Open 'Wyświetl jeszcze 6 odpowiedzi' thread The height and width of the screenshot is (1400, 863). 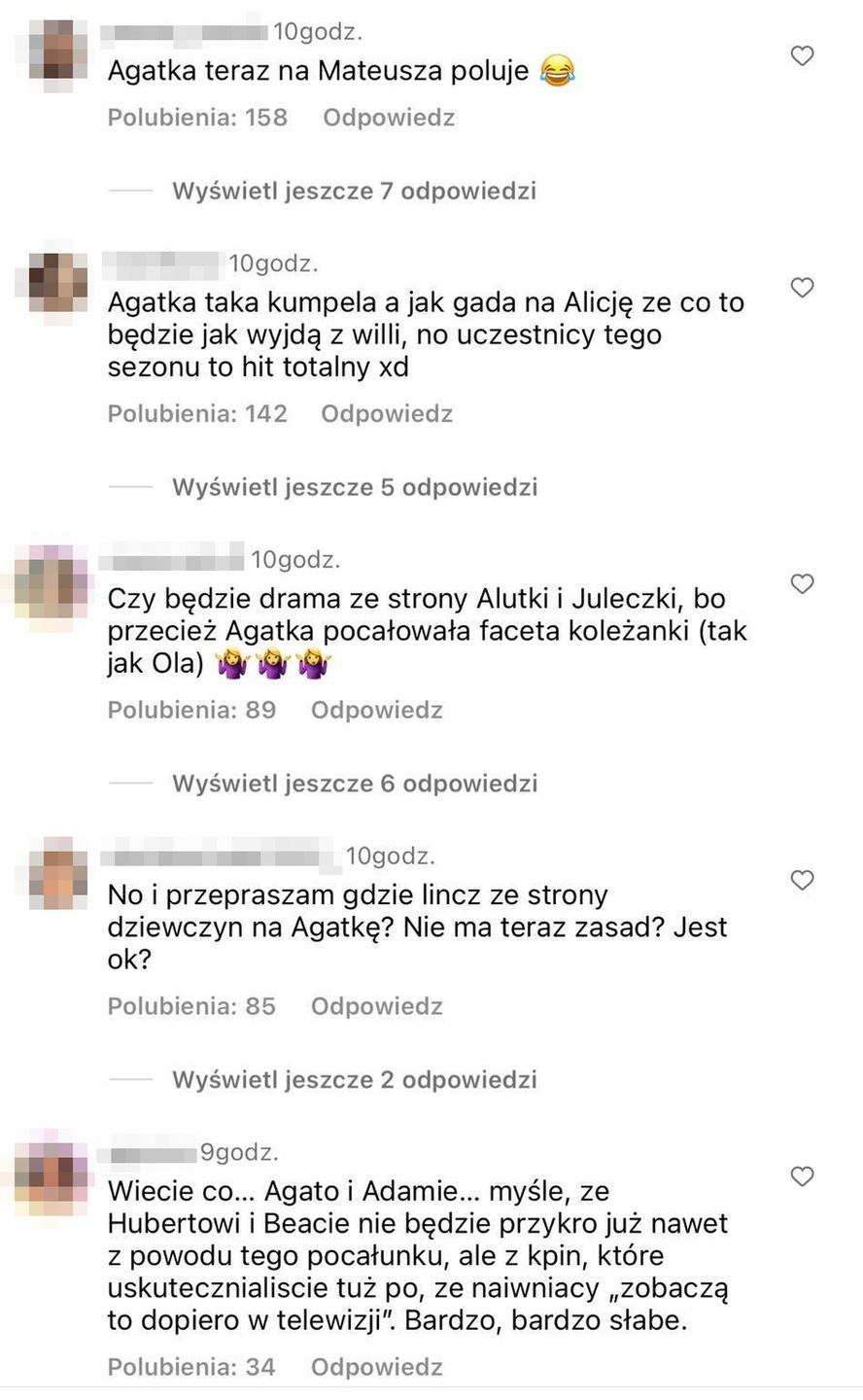pyautogui.click(x=355, y=784)
